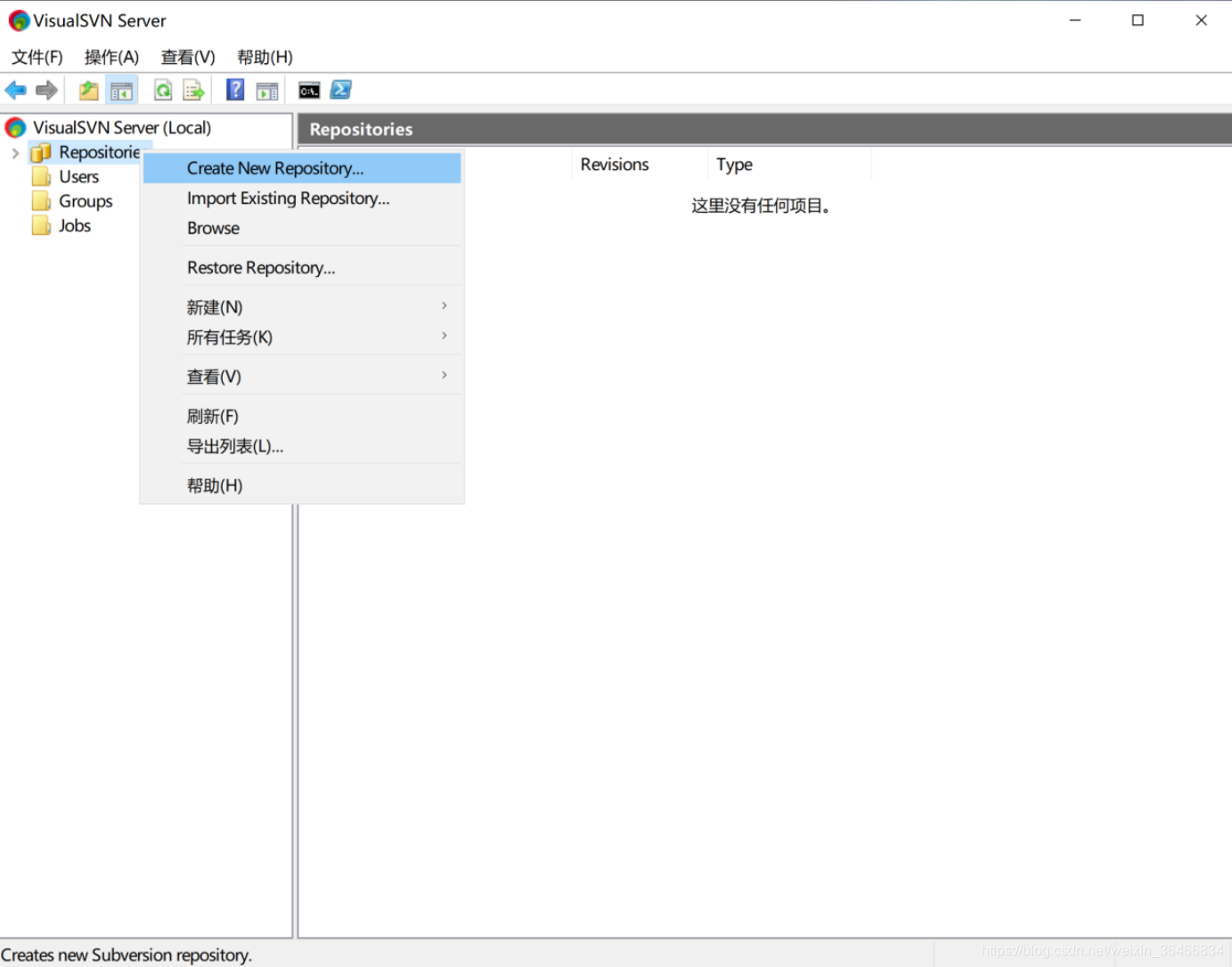Open the command prompt toolbar icon

[x=309, y=91]
